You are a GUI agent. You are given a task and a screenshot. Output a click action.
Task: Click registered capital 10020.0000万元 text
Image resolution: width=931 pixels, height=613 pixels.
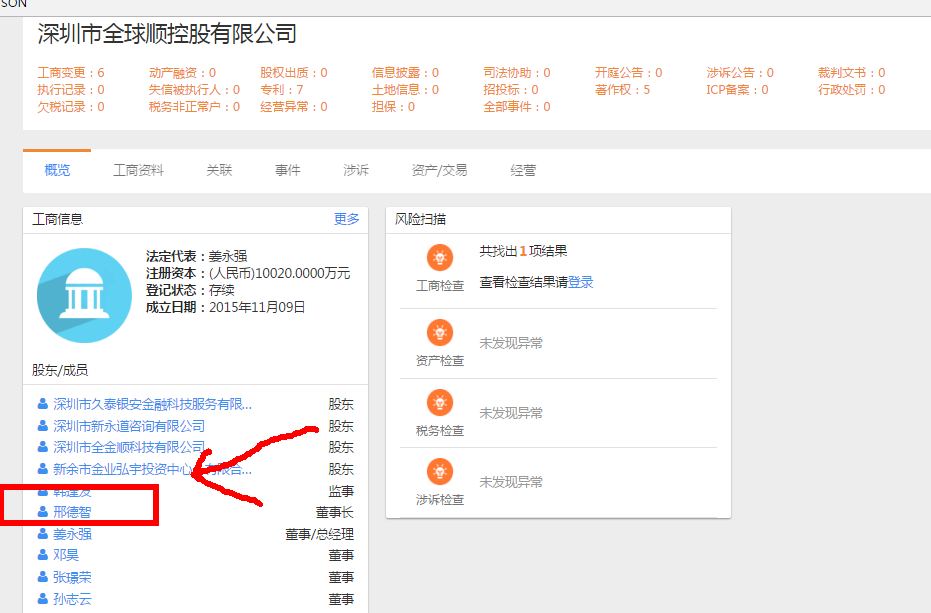pyautogui.click(x=280, y=273)
